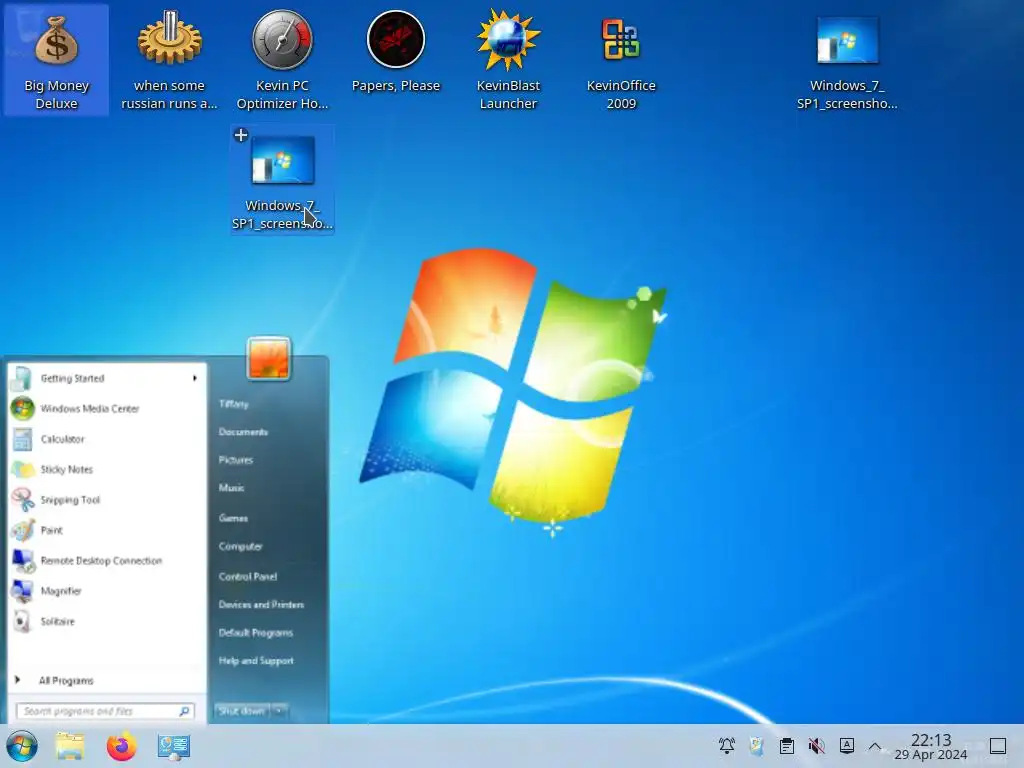Select the golden gear "when some russian runs a..." icon
Image resolution: width=1024 pixels, height=768 pixels.
coord(169,60)
